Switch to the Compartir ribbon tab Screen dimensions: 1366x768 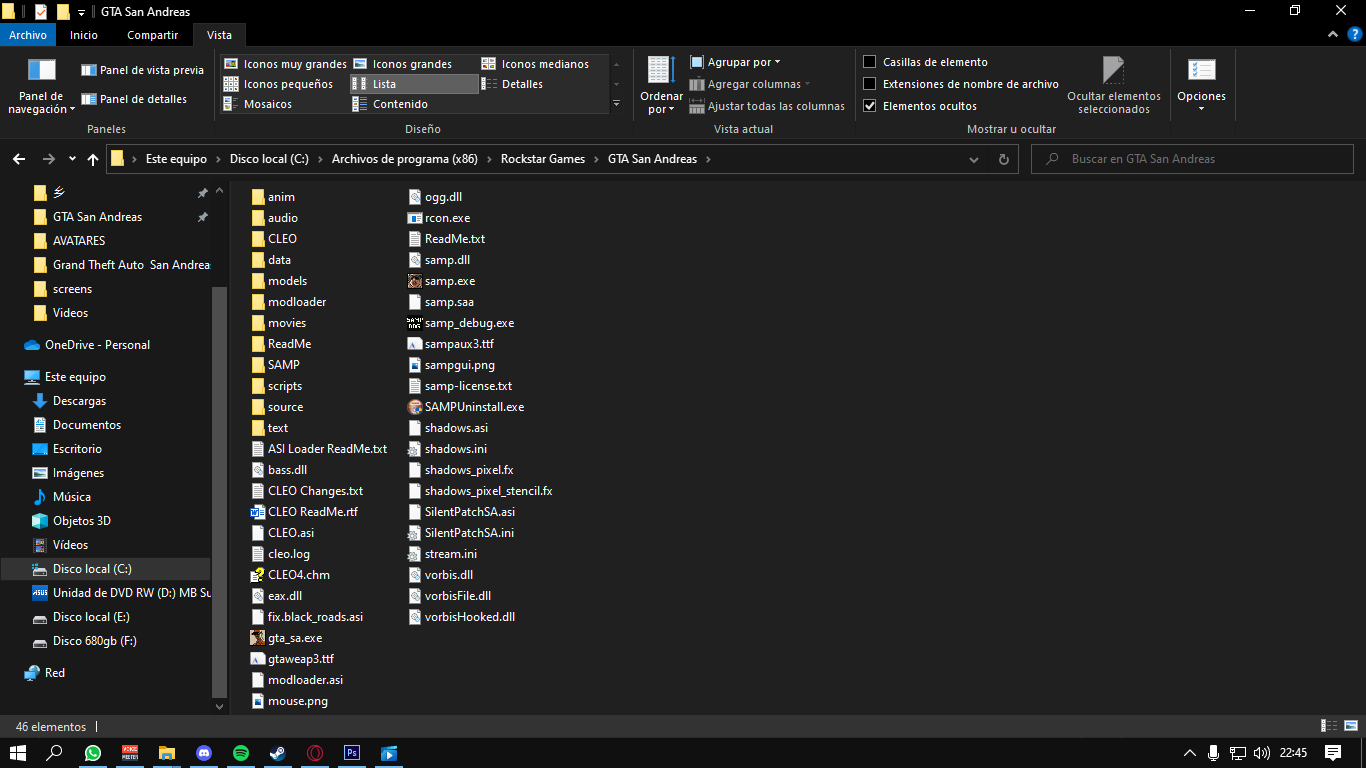[x=152, y=35]
